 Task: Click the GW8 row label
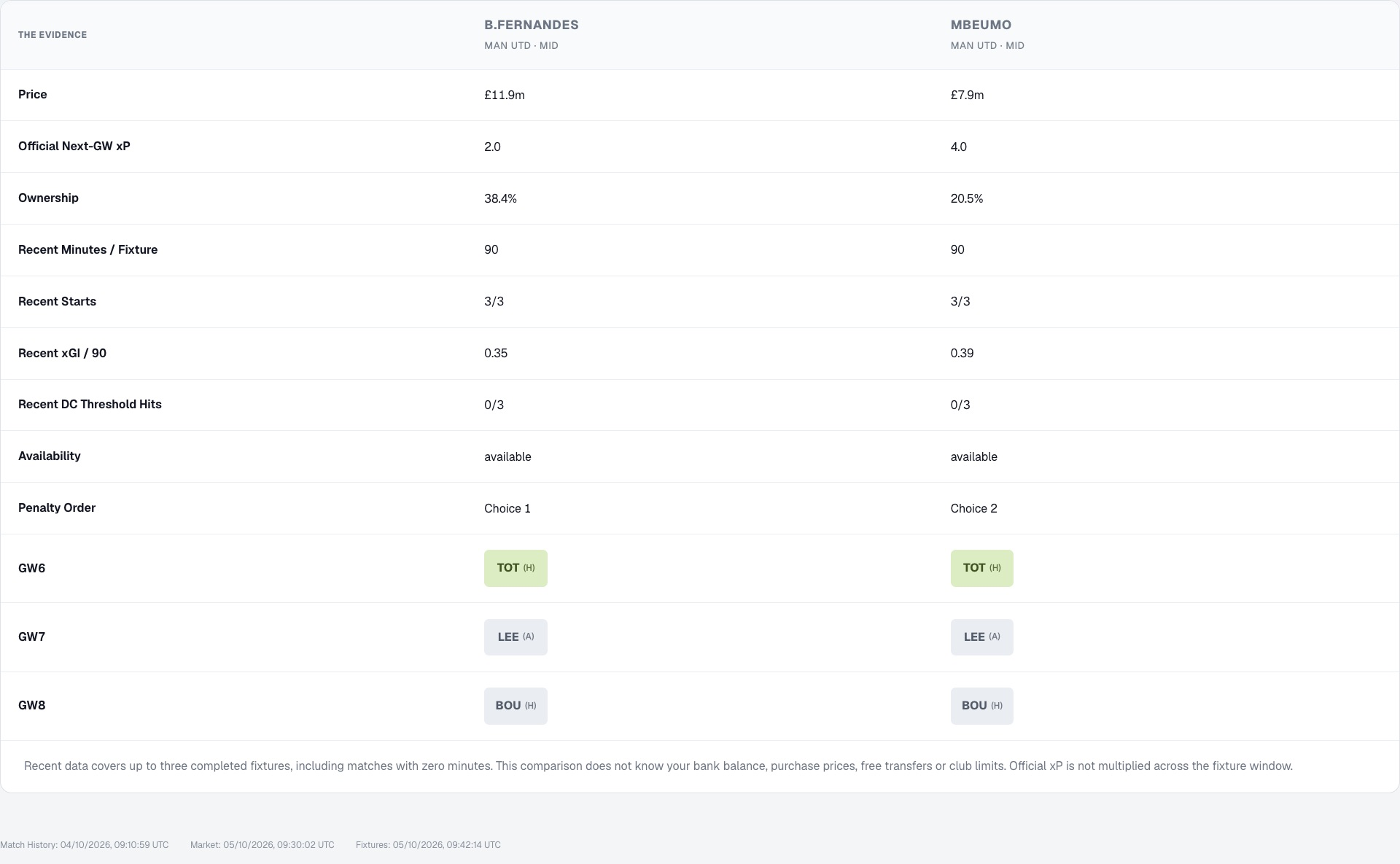click(x=31, y=706)
